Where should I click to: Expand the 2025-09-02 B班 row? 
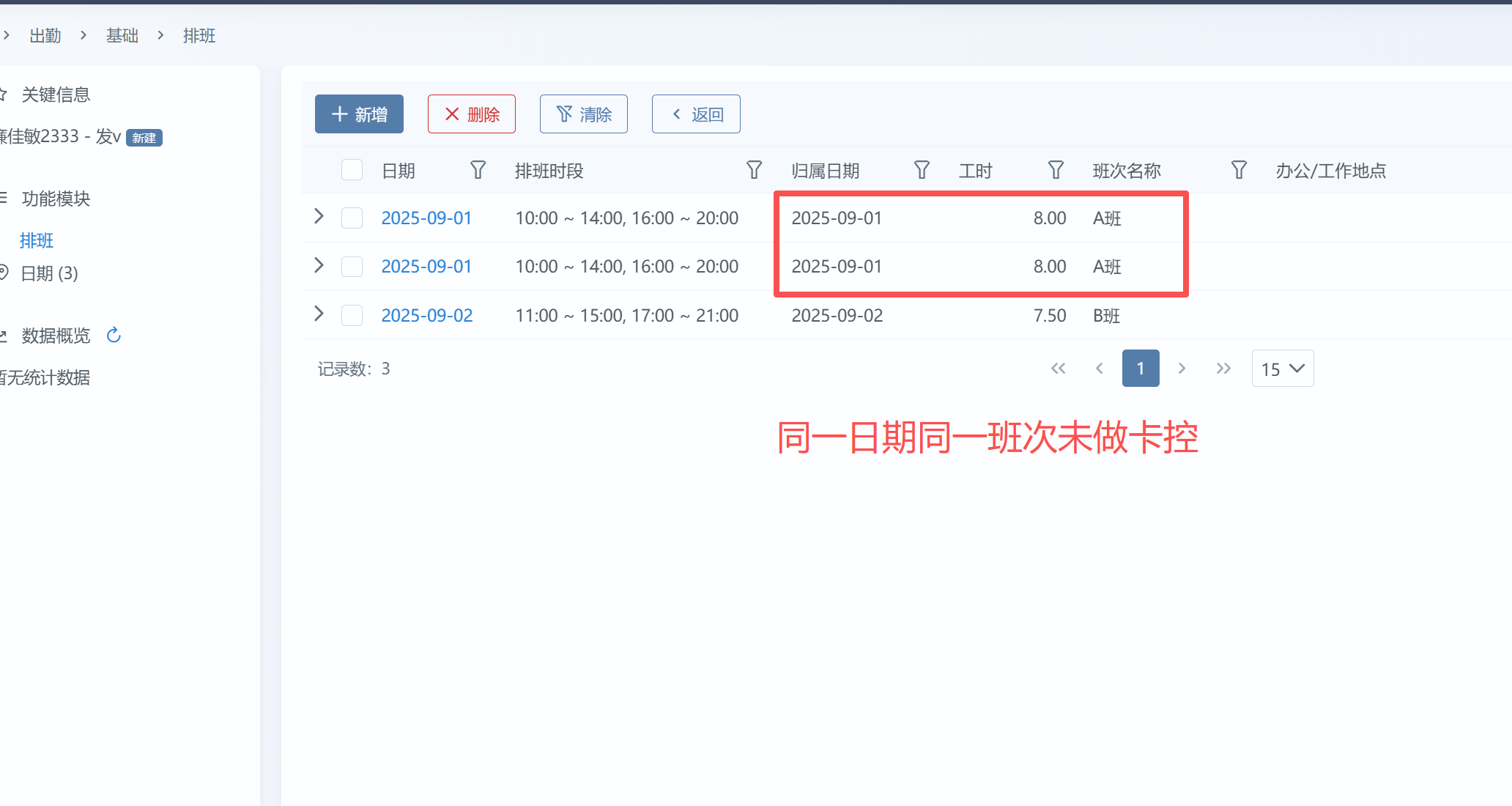pos(319,314)
